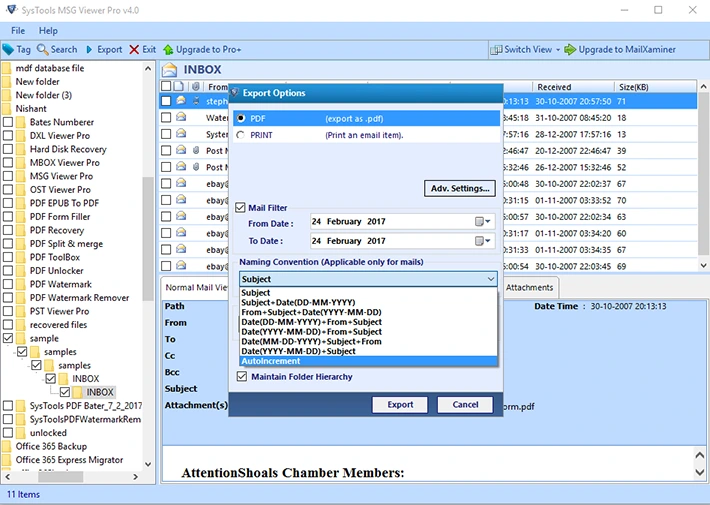Click the Search toolbar label

(x=64, y=49)
